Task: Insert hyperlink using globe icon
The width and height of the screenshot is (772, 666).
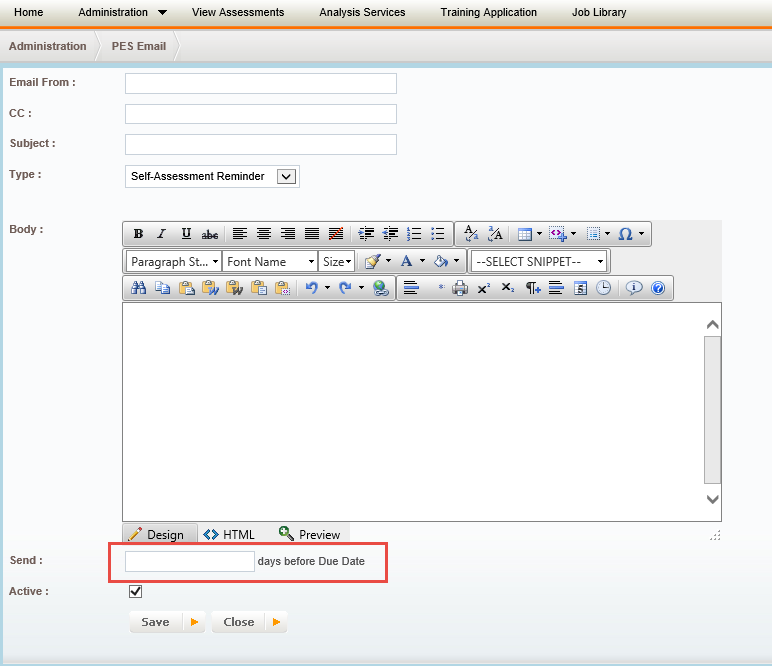Action: pos(380,288)
